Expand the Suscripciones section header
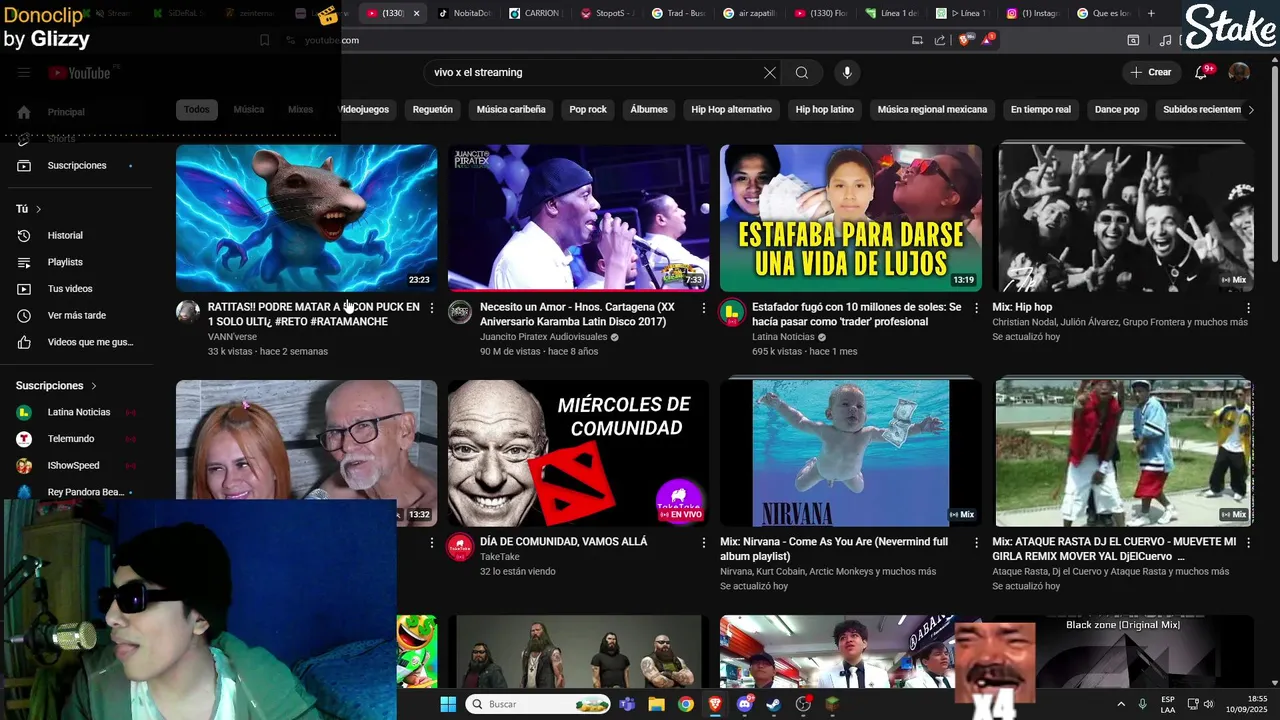This screenshot has width=1280, height=720. 57,385
